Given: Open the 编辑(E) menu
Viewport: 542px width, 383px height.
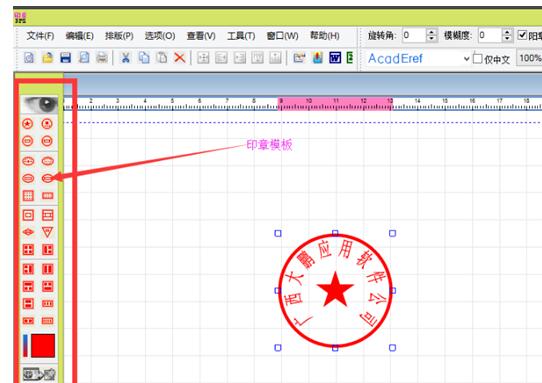Looking at the screenshot, I should pyautogui.click(x=80, y=36).
